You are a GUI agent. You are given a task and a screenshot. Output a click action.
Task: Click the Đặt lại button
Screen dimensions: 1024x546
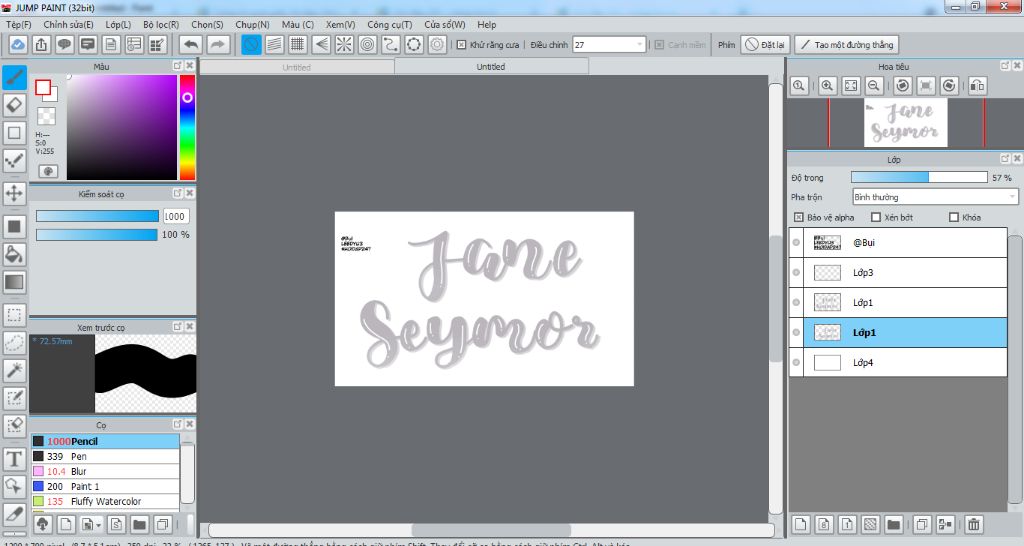tap(765, 44)
